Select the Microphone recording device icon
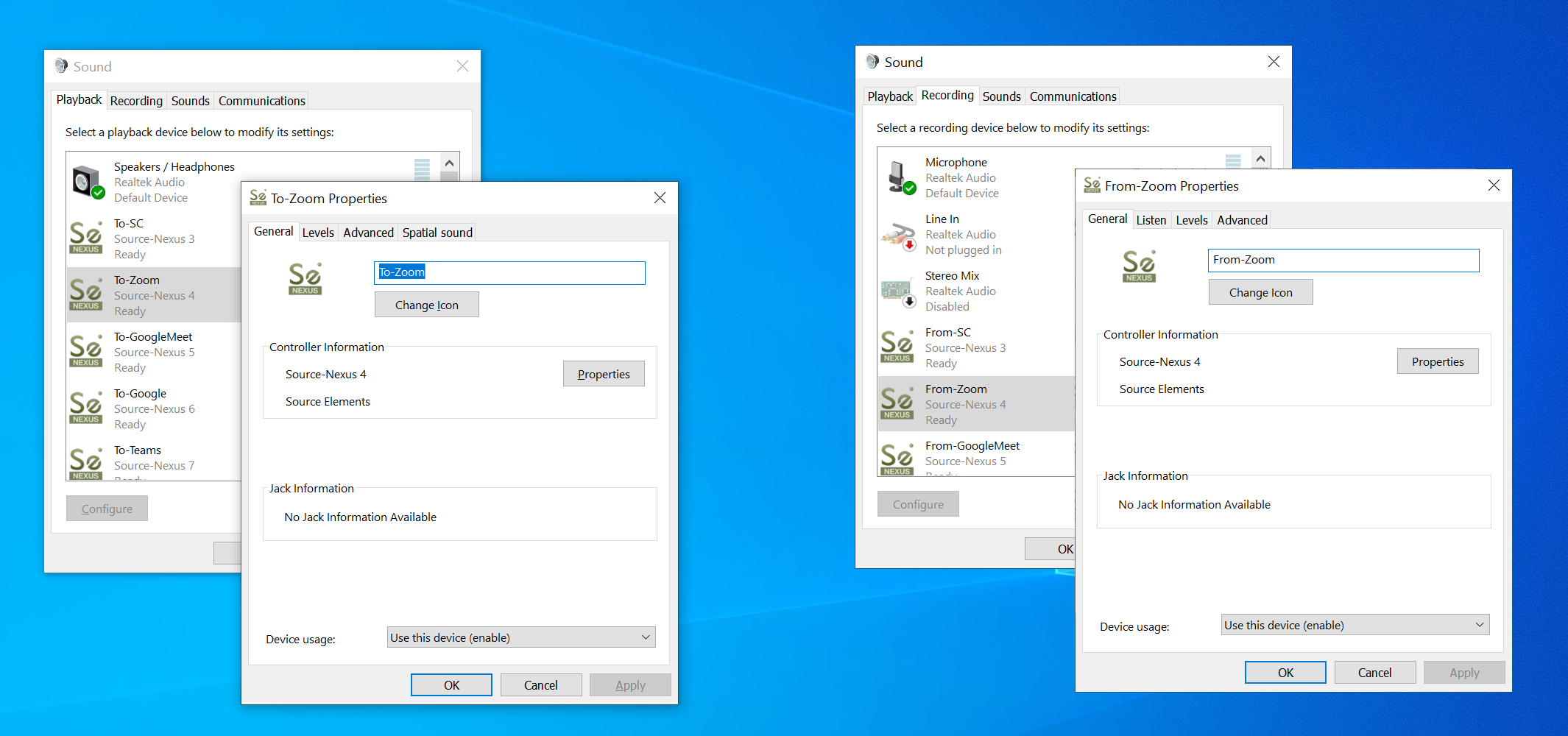This screenshot has height=736, width=1568. 898,177
